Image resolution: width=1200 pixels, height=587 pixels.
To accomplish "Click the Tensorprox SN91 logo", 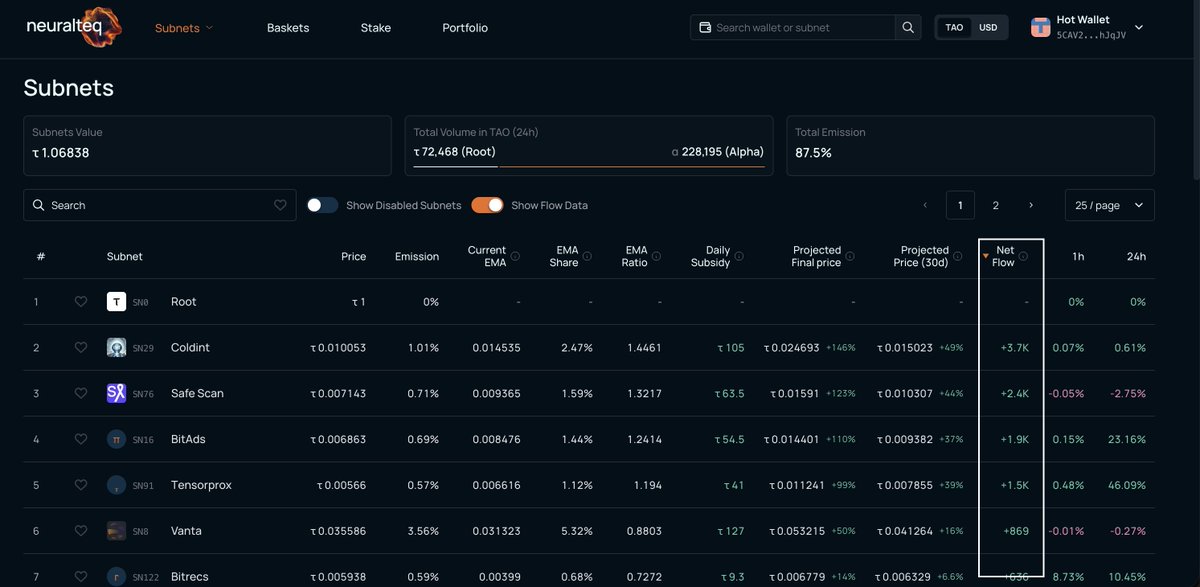I will click(x=116, y=486).
